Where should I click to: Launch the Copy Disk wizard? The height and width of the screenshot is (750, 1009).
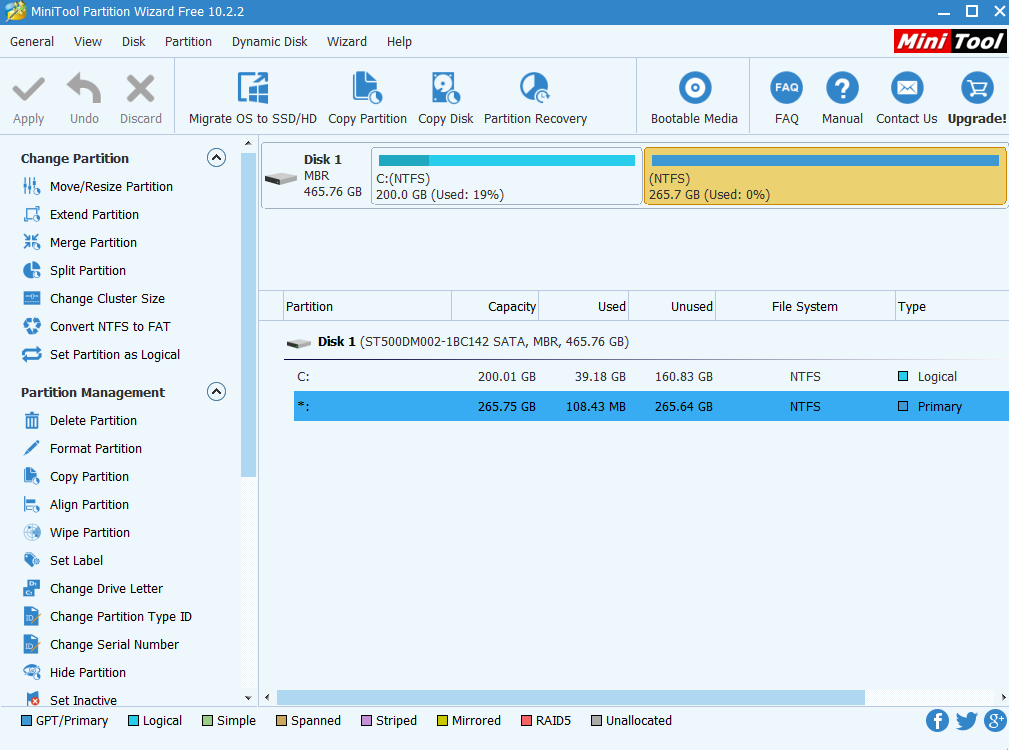445,98
